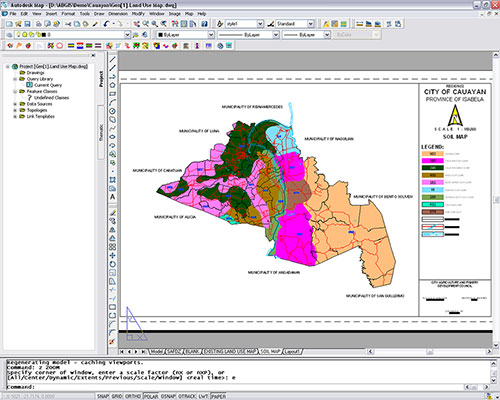
Task: Open the 'Standard' dimension style dropdown
Action: (x=311, y=24)
